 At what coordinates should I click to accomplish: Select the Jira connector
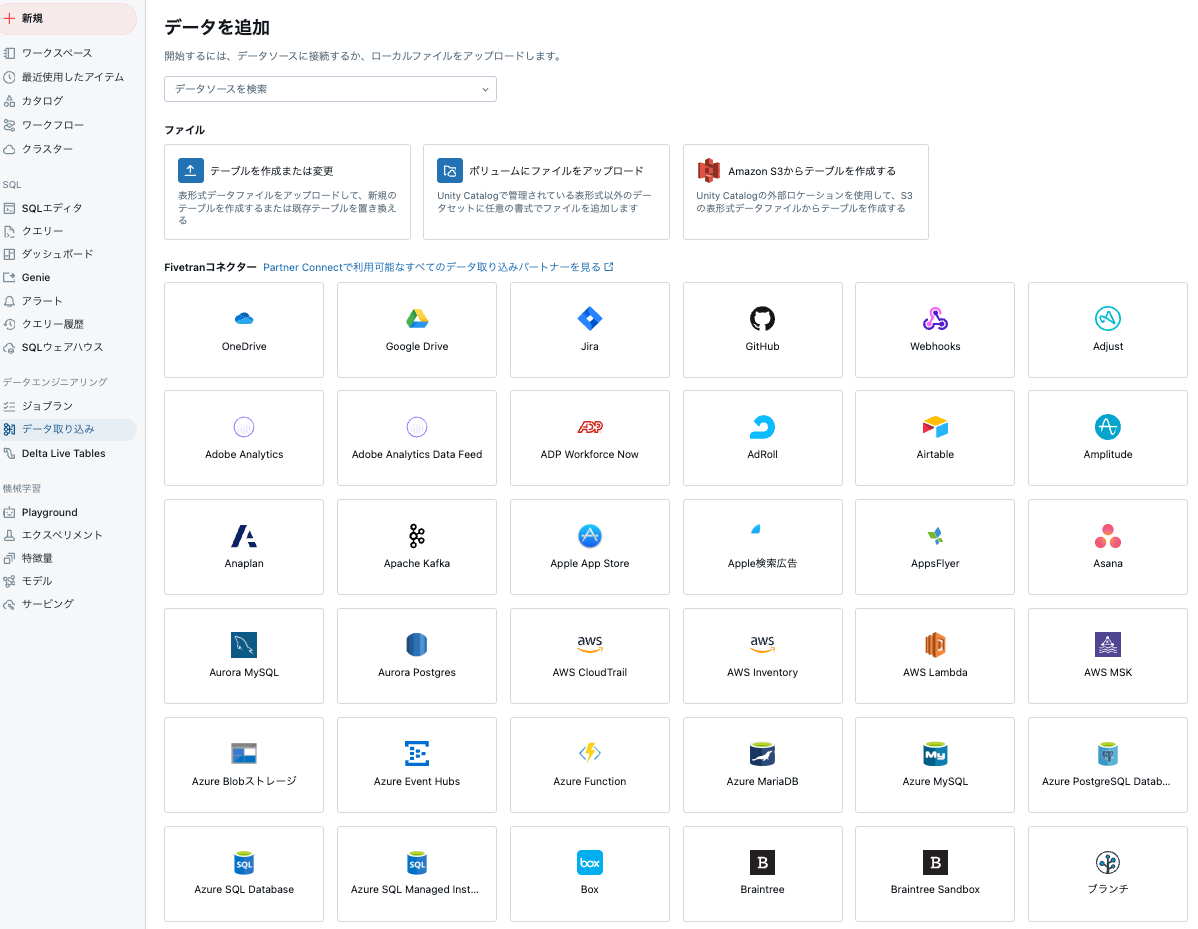click(x=589, y=330)
